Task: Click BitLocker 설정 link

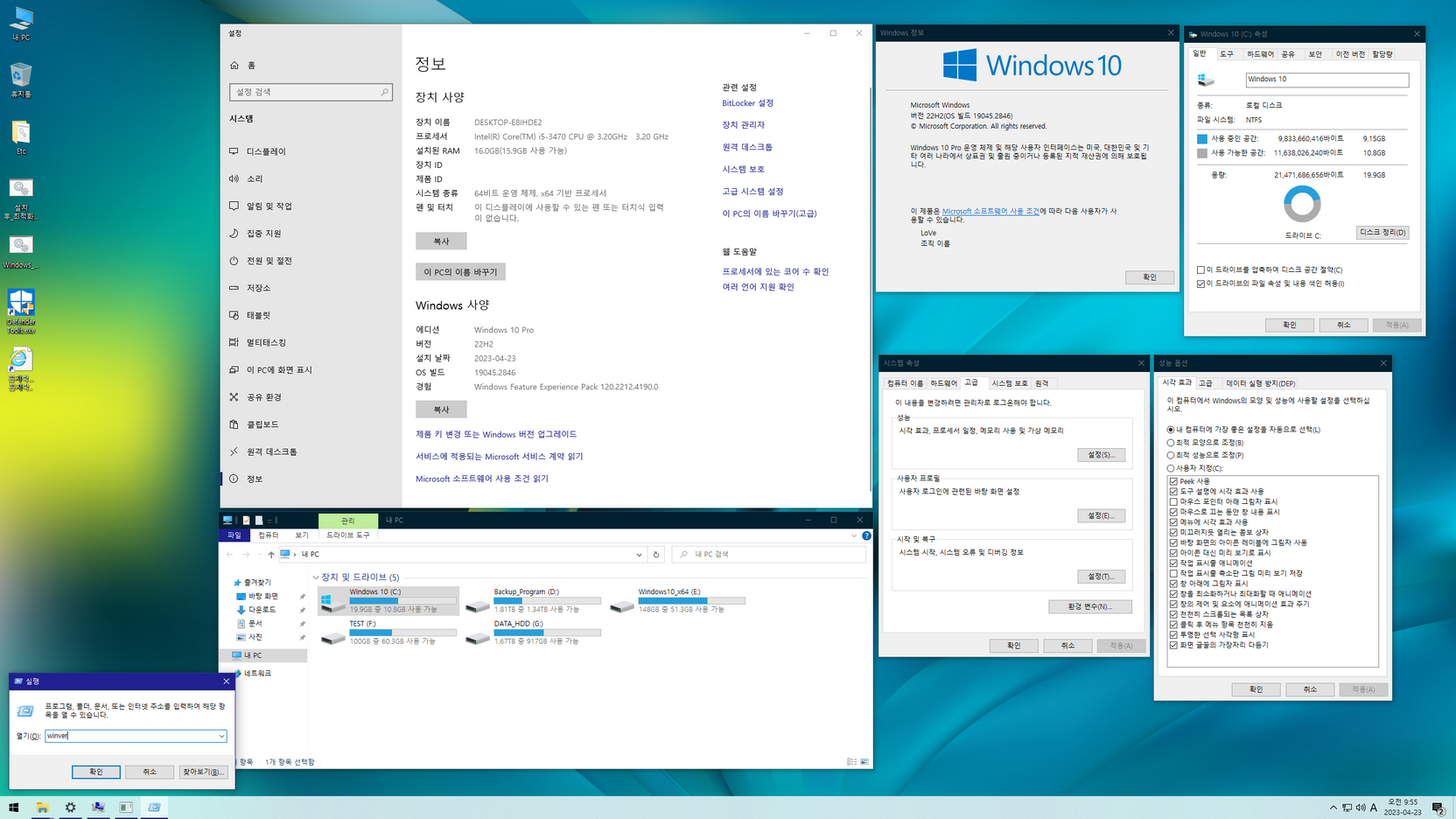Action: tap(747, 103)
